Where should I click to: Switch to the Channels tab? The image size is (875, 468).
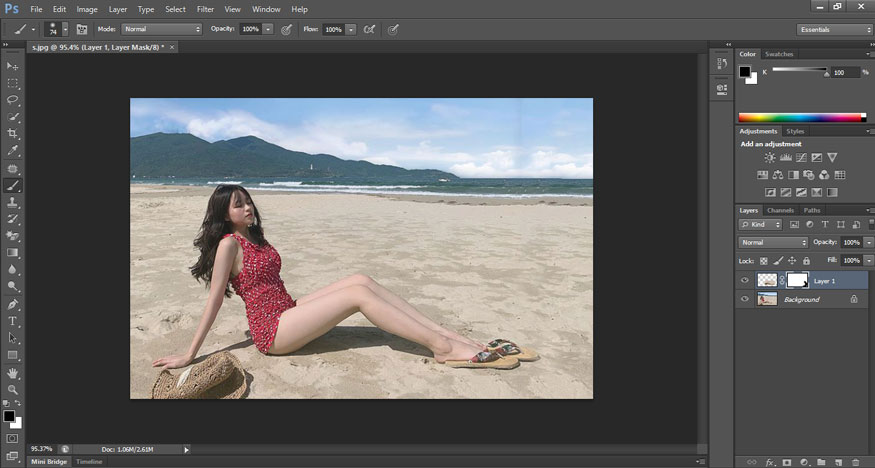pyautogui.click(x=780, y=210)
